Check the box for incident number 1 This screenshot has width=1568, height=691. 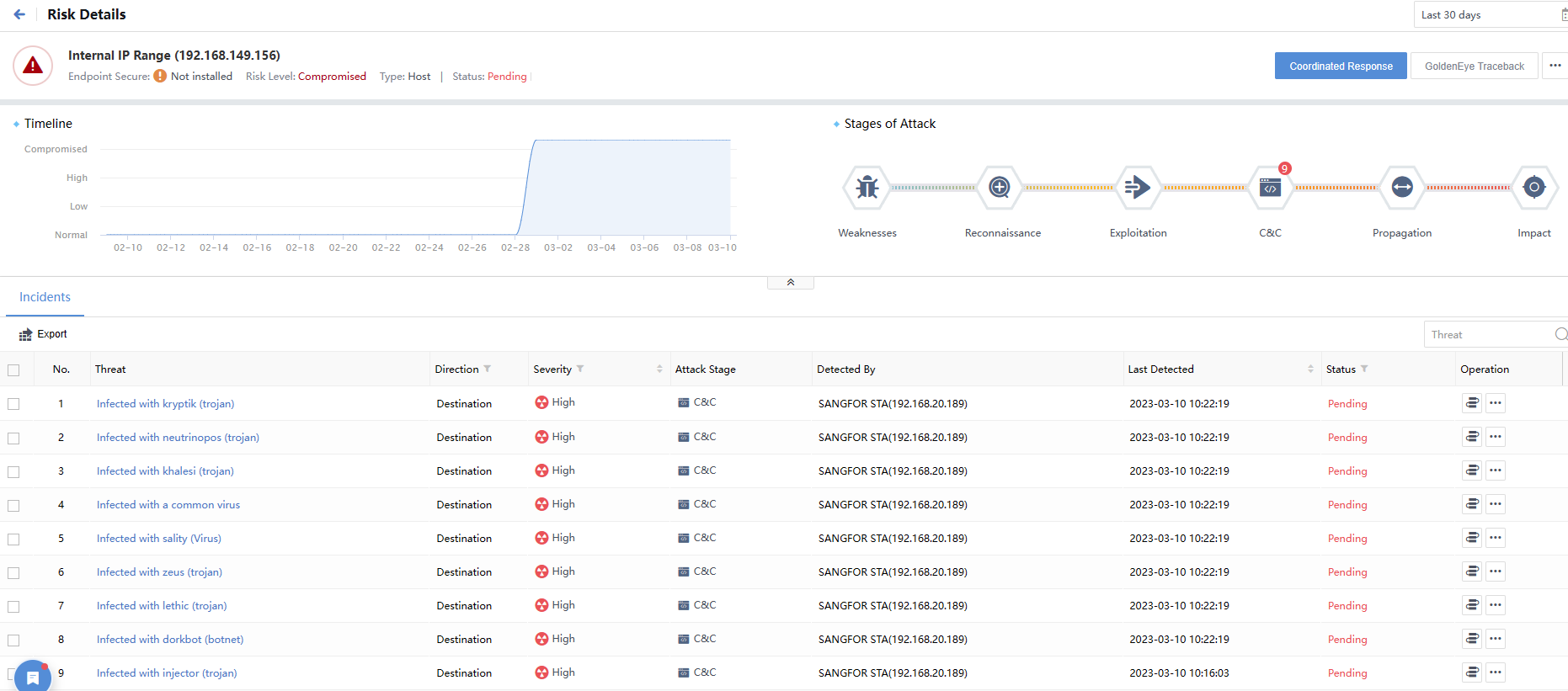click(x=13, y=404)
